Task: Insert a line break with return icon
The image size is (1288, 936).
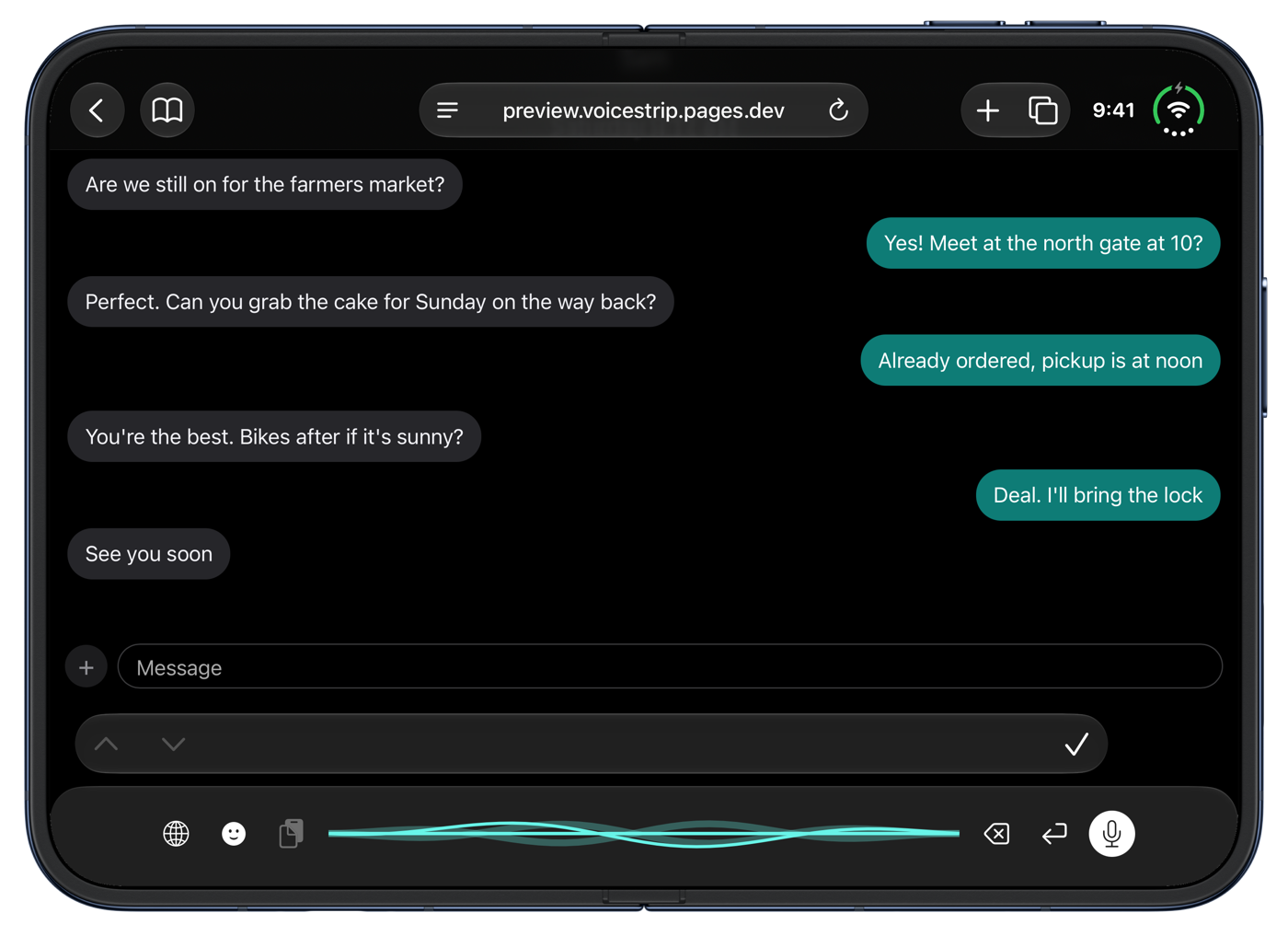Action: click(x=1054, y=834)
